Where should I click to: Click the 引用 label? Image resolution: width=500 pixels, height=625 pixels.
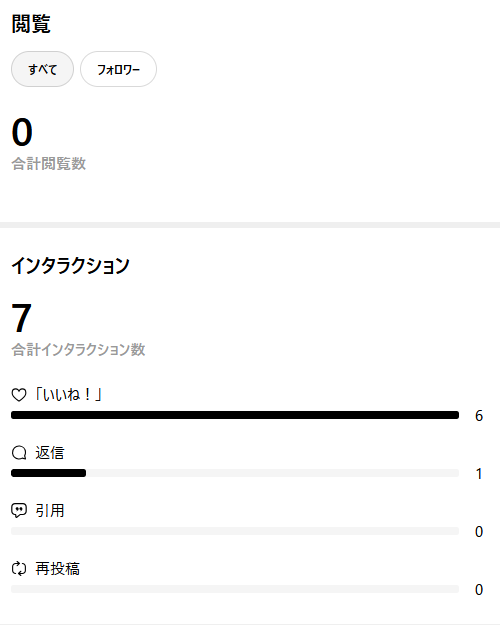(x=49, y=511)
